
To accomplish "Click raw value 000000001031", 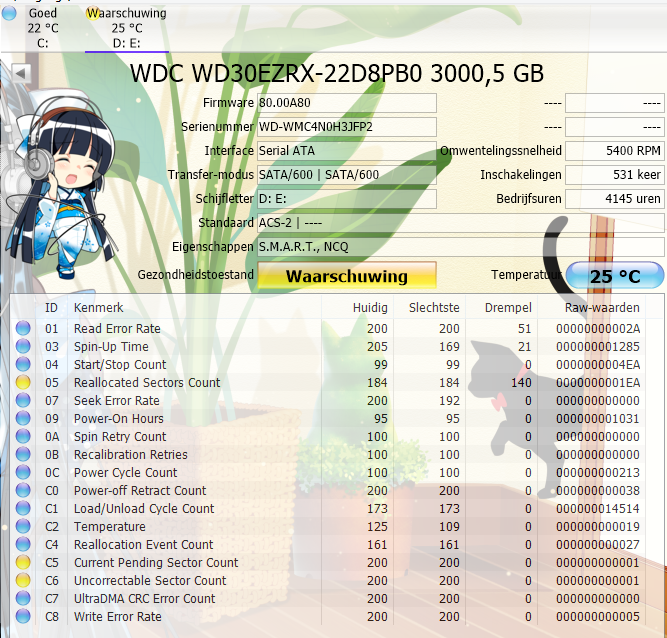I will click(598, 419).
